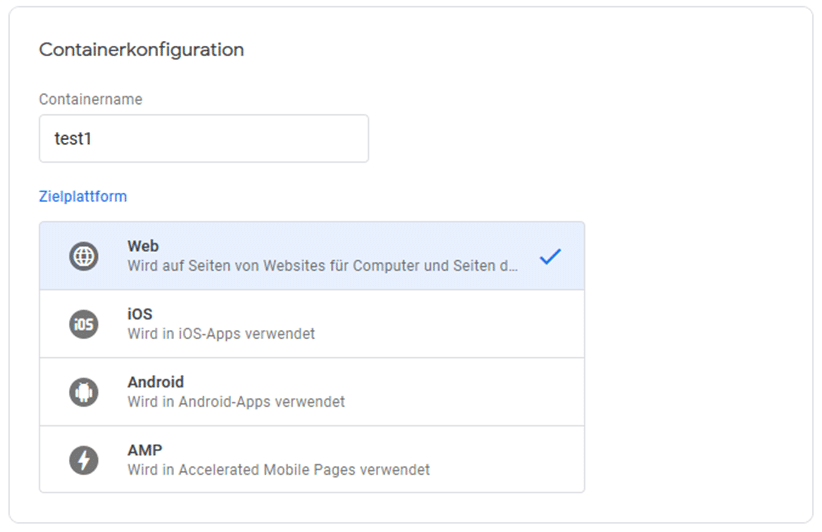Pick the AMP platform option
The height and width of the screenshot is (532, 822).
coord(312,459)
